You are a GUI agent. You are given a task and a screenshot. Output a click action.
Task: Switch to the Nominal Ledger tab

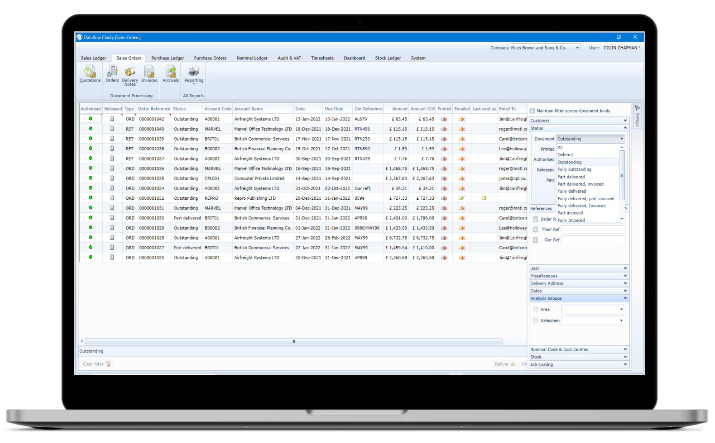pyautogui.click(x=252, y=58)
